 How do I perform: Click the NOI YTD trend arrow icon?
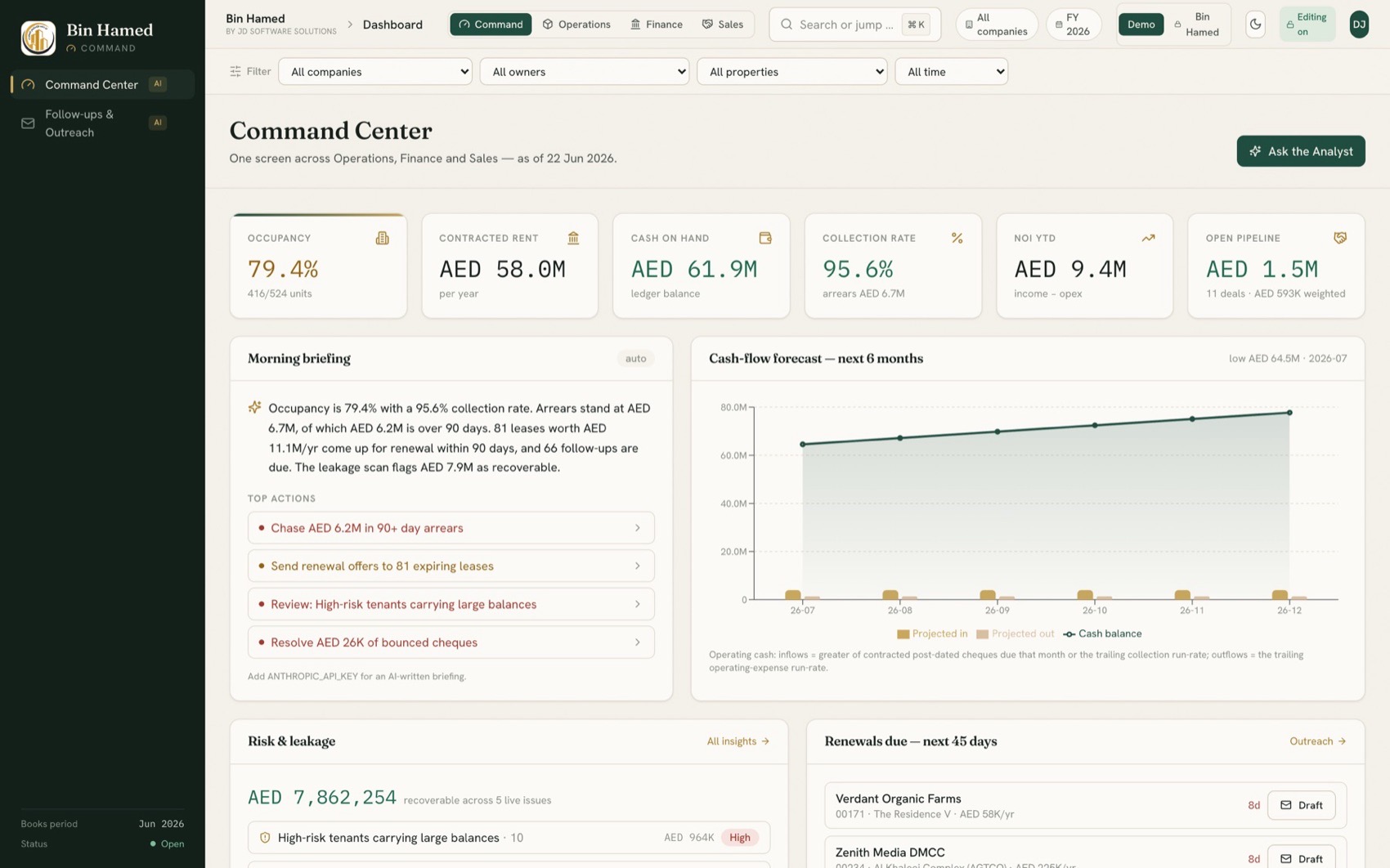coord(1148,238)
